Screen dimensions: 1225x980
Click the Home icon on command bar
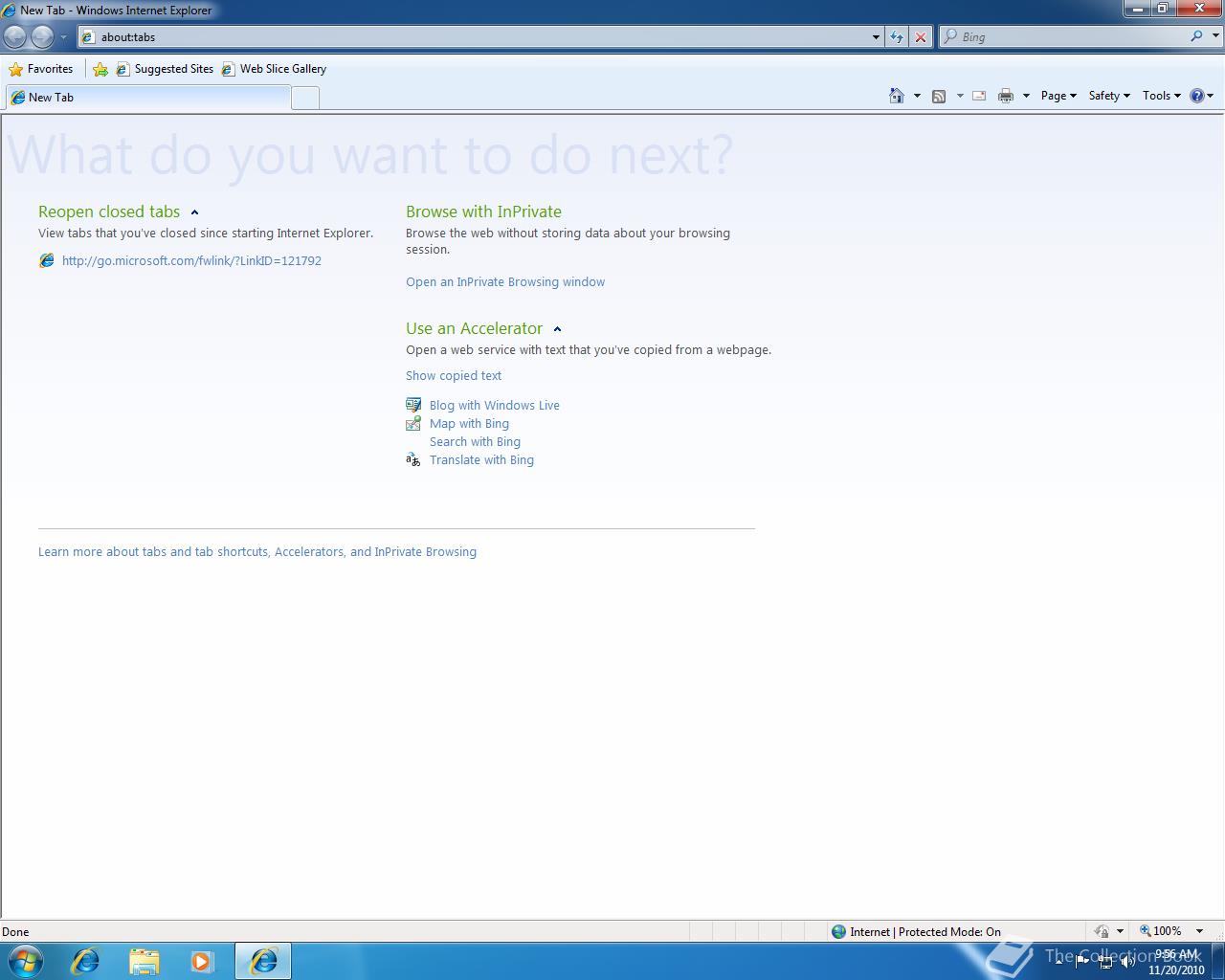(897, 96)
